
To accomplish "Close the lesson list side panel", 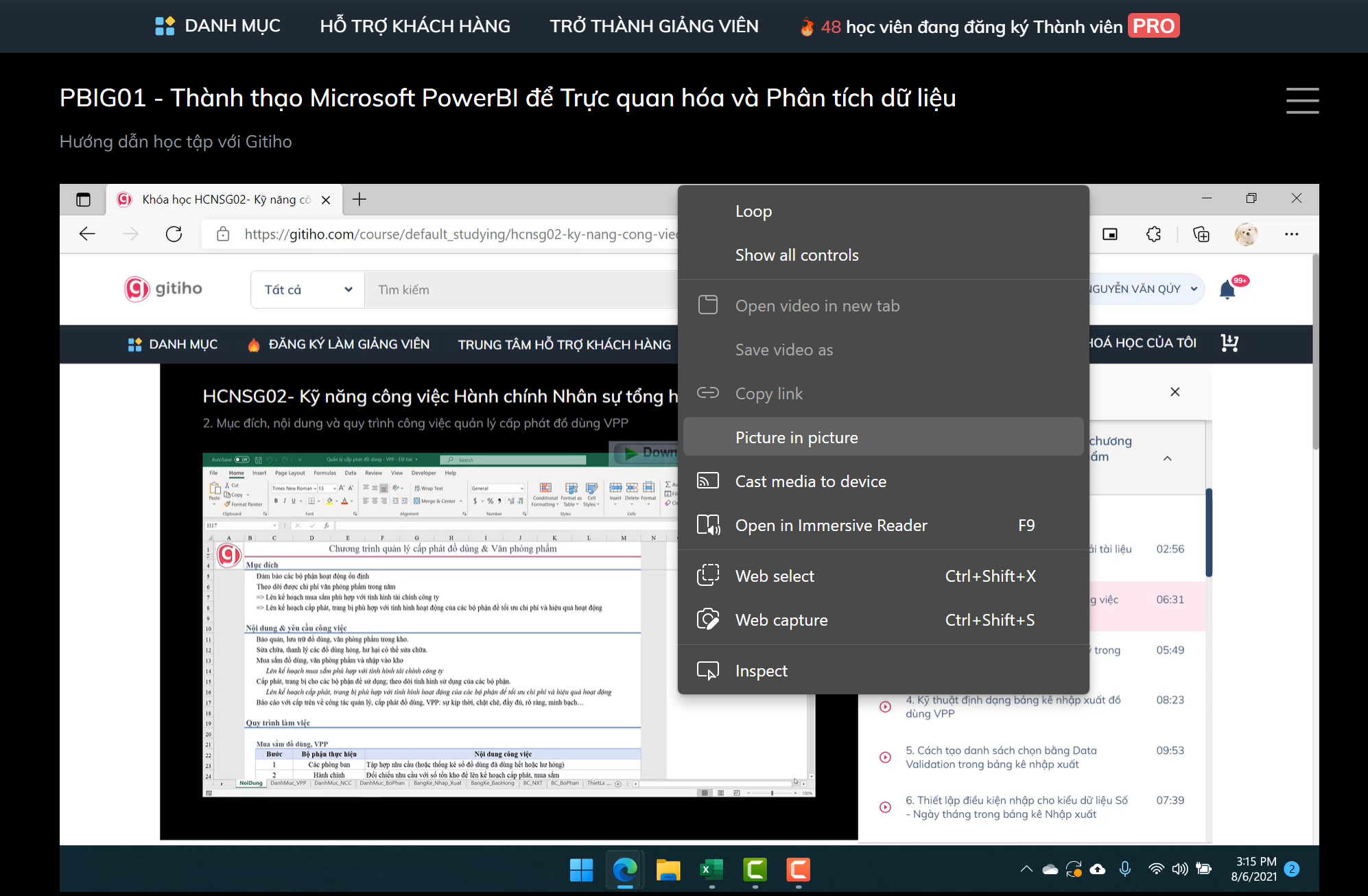I will coord(1175,392).
